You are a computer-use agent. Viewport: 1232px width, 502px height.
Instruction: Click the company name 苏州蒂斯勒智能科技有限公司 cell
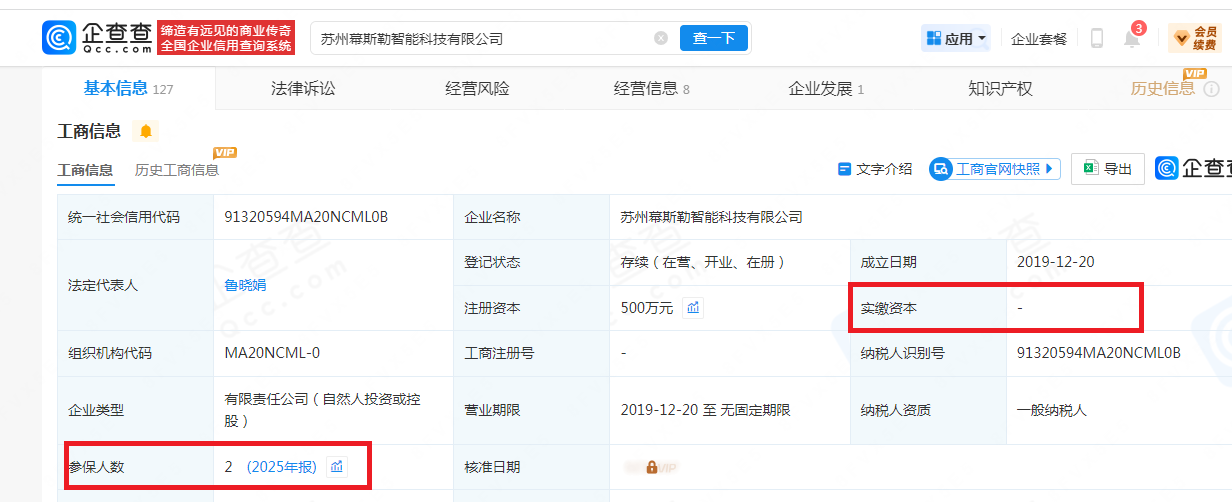pos(711,217)
